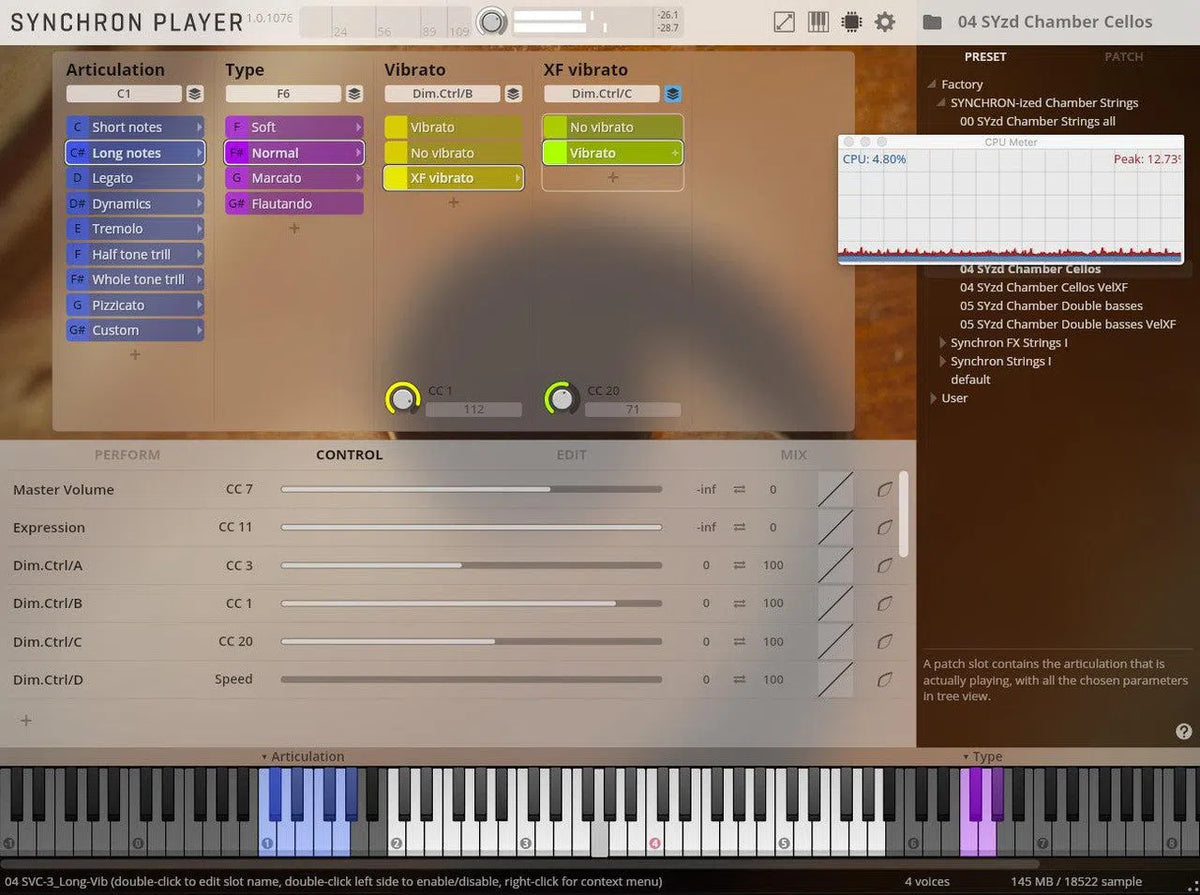Collapse the Factory folder in preset tree

pos(933,85)
